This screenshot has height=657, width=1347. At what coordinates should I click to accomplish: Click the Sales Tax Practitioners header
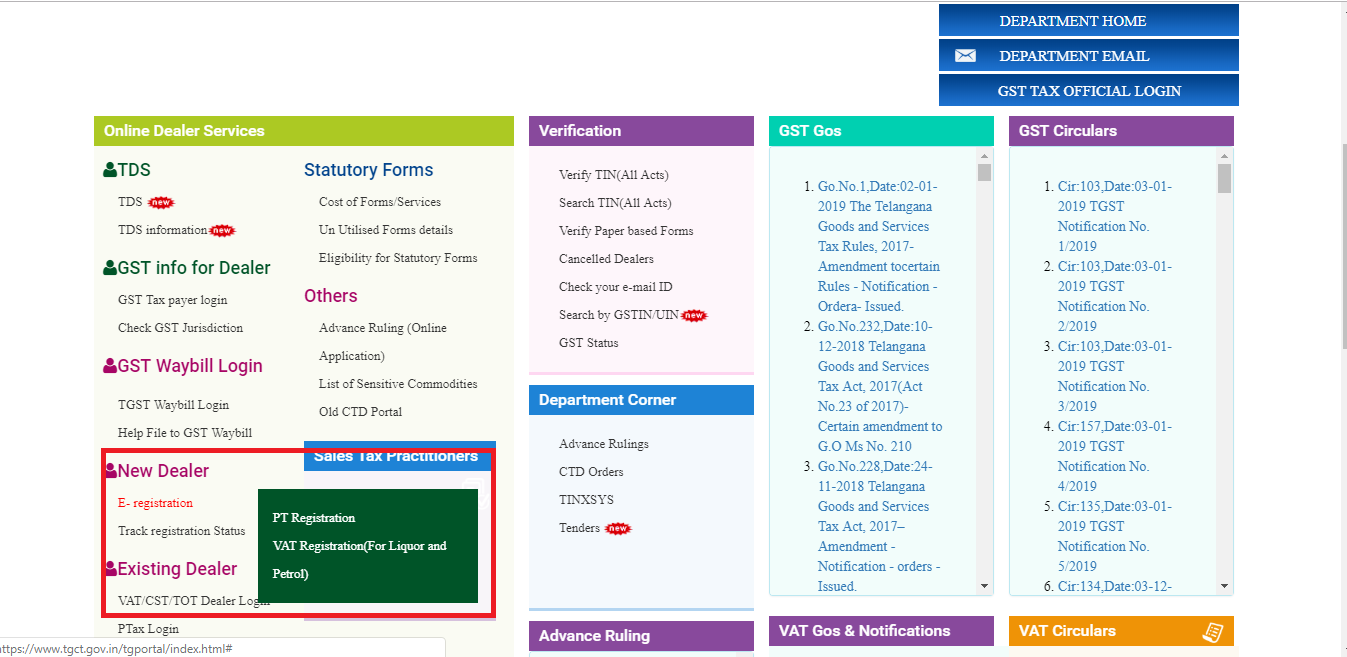tap(398, 456)
